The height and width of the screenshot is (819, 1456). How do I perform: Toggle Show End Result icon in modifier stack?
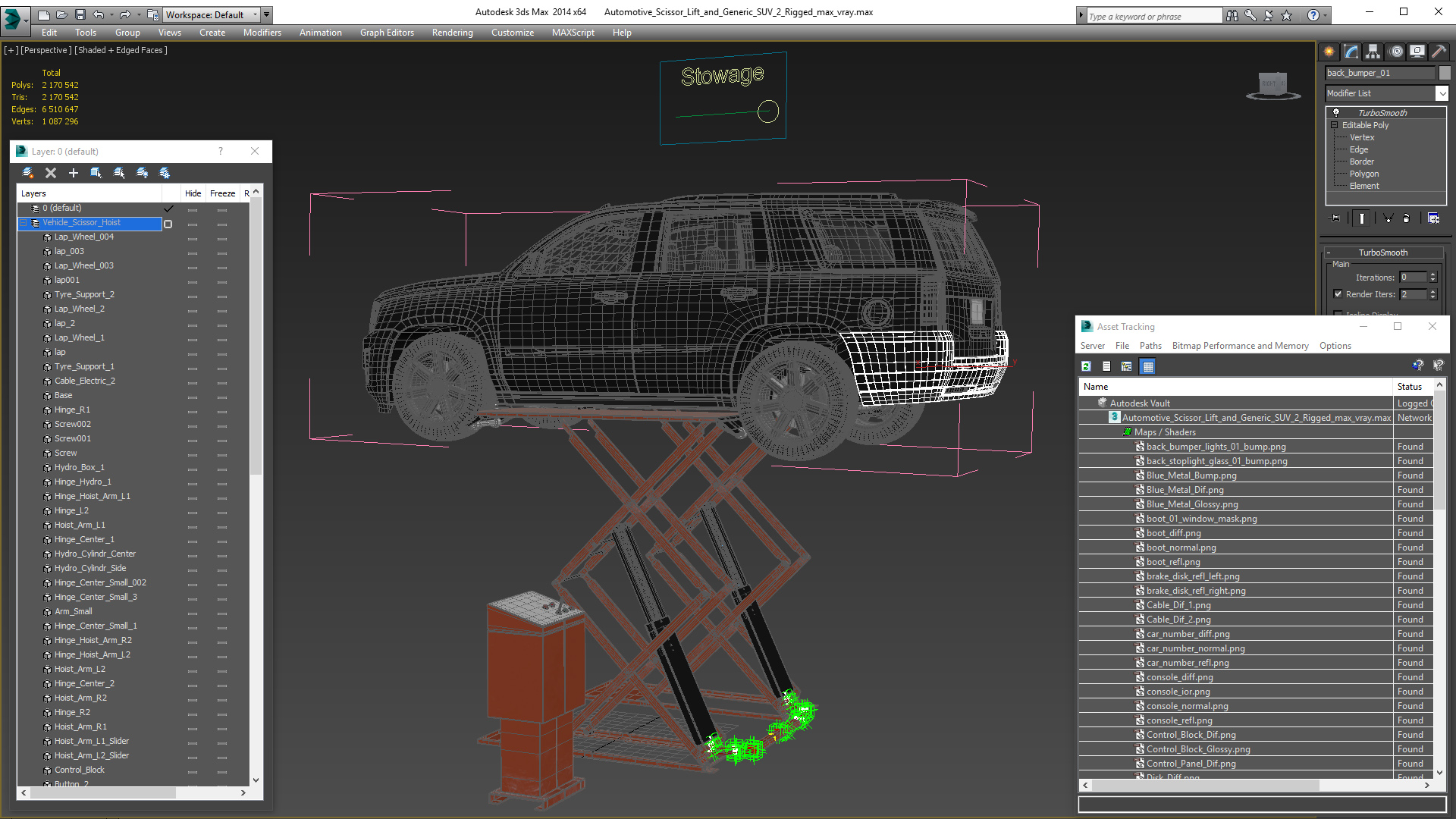point(1362,218)
